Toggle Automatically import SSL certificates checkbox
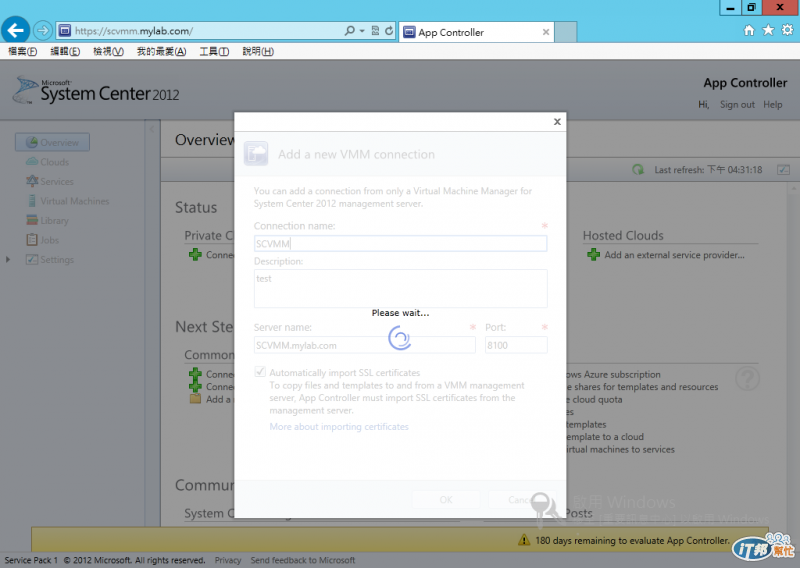 coord(260,372)
